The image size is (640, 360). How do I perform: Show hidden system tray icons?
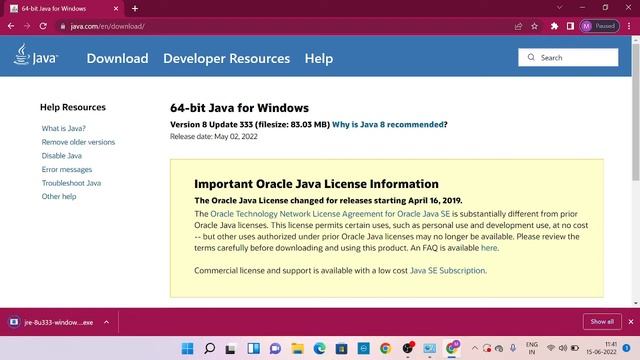pos(474,348)
